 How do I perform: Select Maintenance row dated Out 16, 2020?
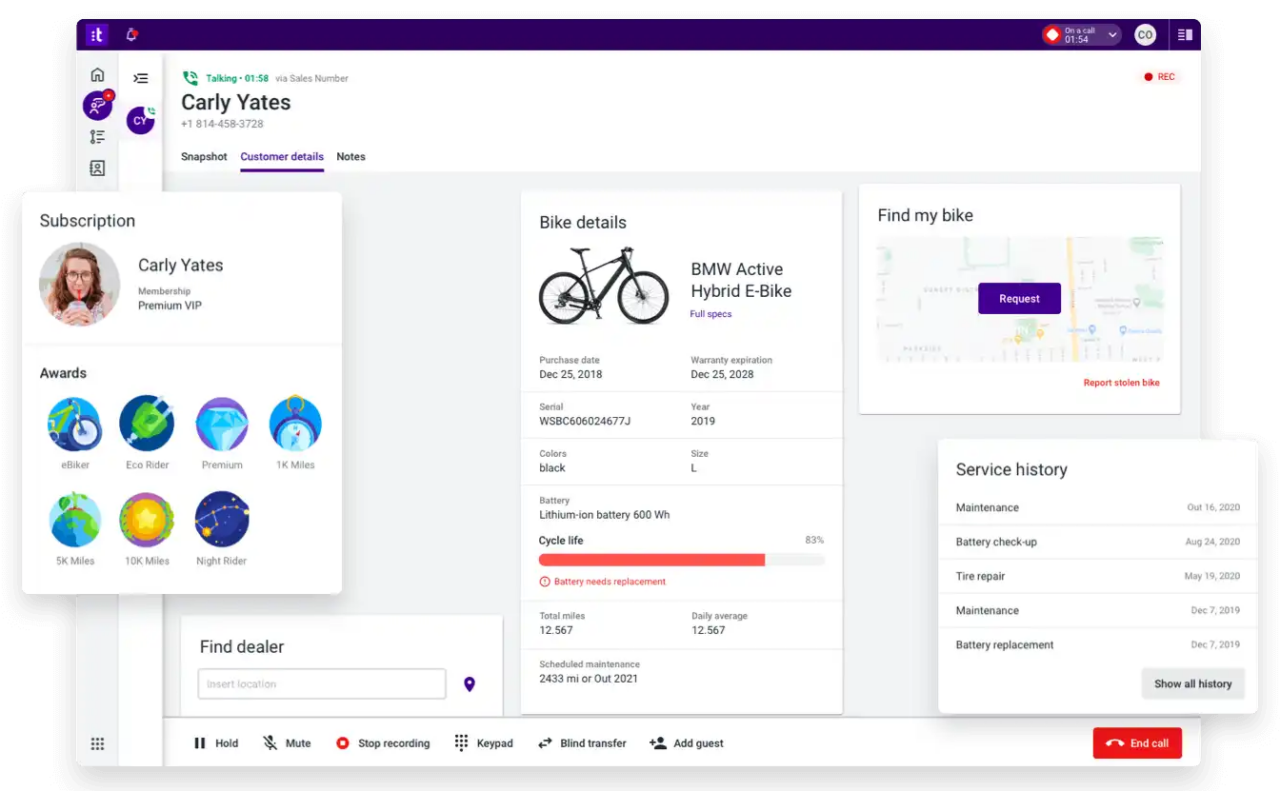point(1098,508)
